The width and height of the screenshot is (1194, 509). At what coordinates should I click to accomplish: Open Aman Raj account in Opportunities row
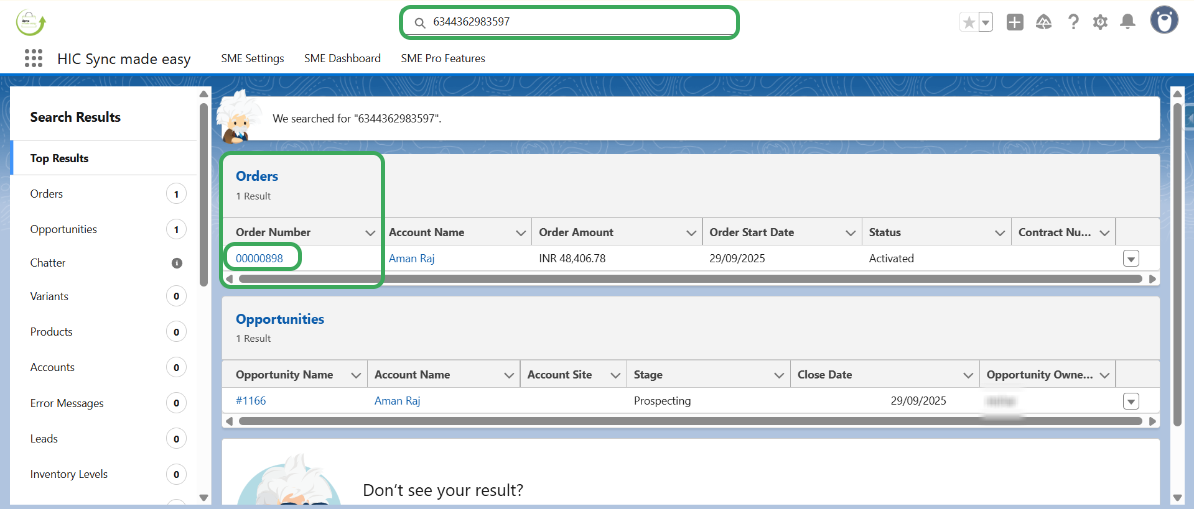397,401
